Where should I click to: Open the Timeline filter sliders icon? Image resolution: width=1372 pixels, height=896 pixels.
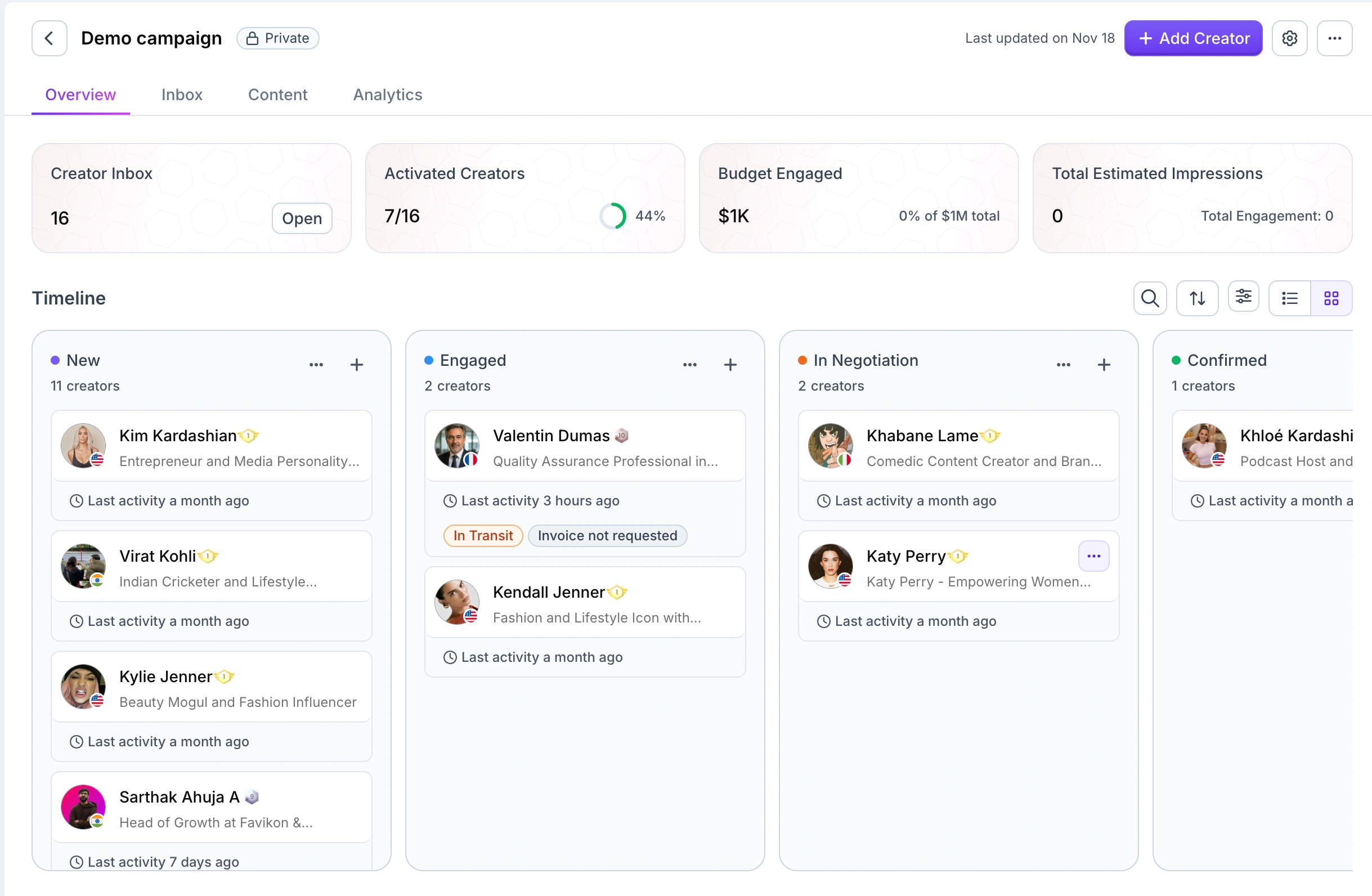(1244, 297)
